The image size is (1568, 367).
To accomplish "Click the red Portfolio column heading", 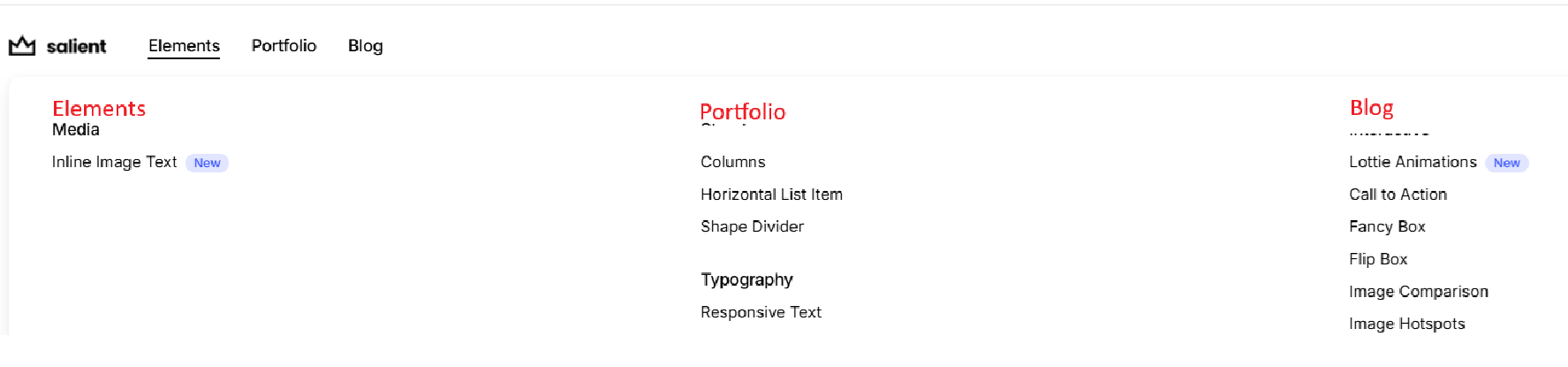I will pyautogui.click(x=742, y=111).
